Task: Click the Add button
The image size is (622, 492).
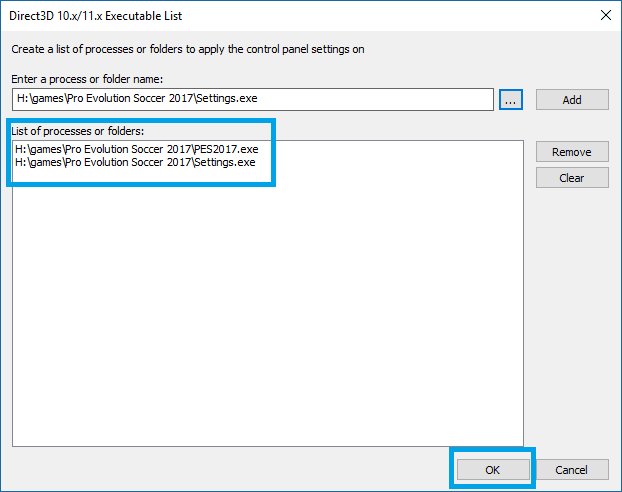Action: (x=572, y=99)
